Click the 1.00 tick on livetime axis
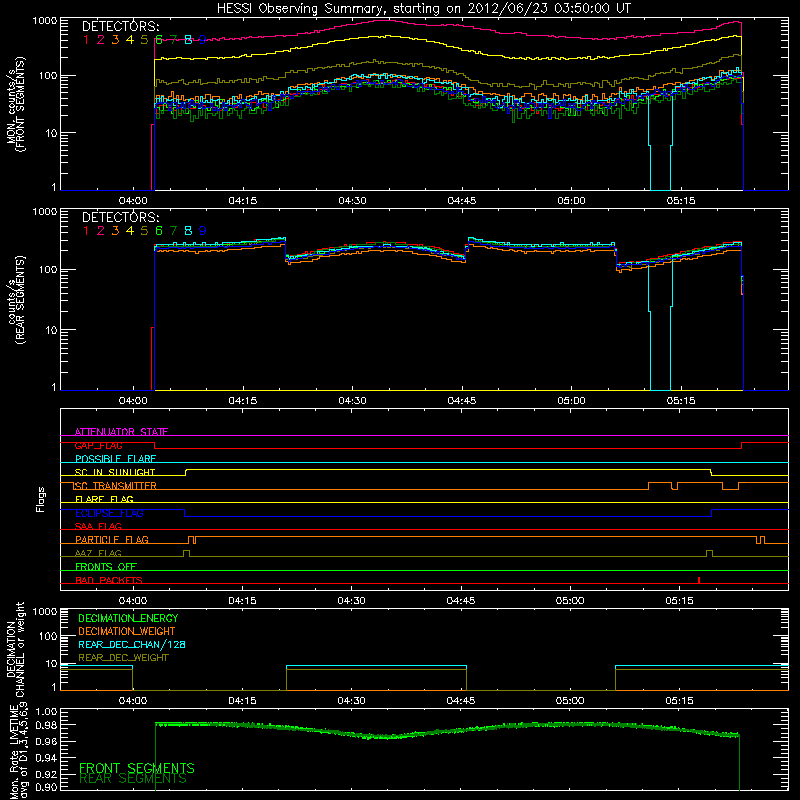 coord(46,712)
